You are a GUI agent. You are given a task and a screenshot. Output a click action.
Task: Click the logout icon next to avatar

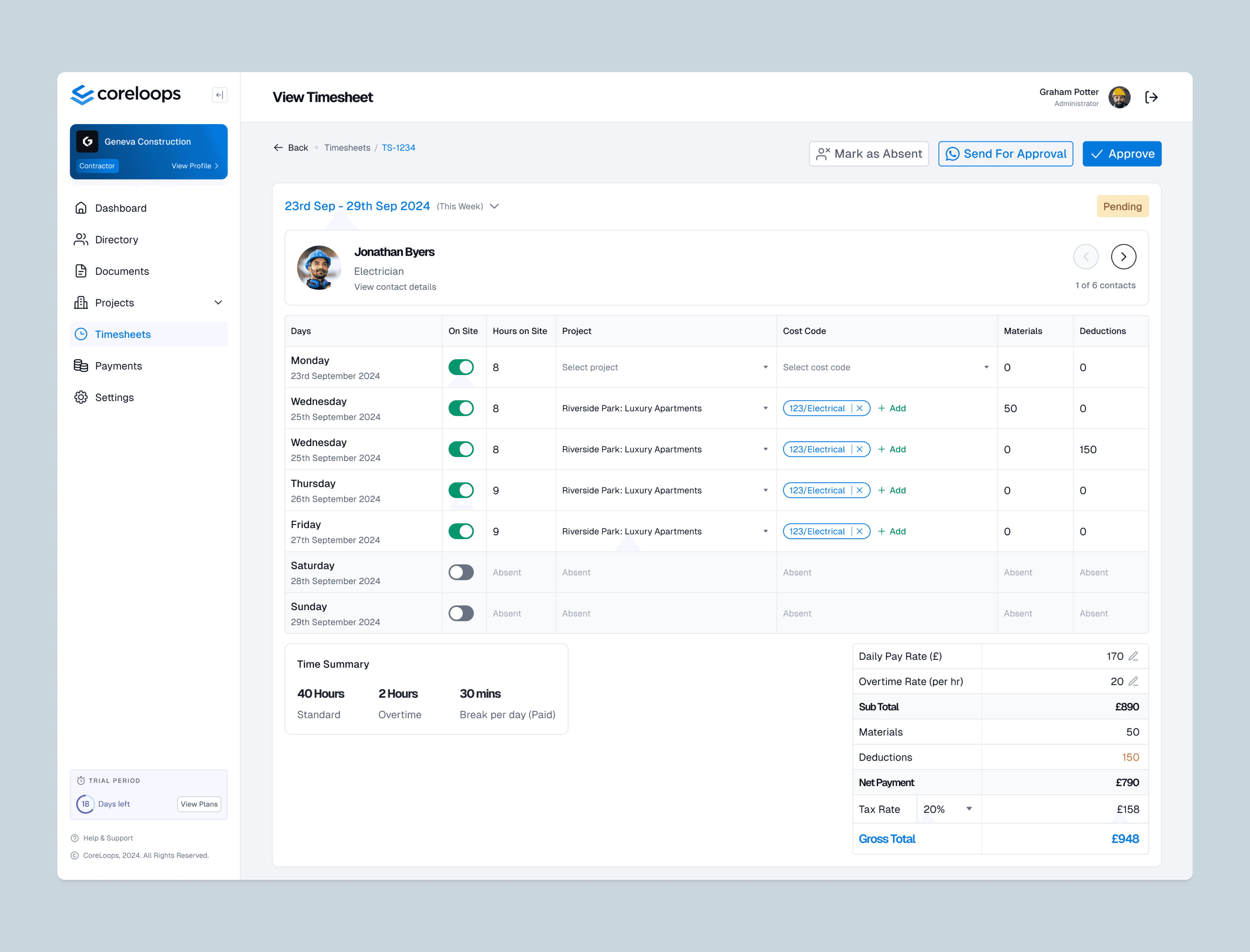pyautogui.click(x=1151, y=98)
